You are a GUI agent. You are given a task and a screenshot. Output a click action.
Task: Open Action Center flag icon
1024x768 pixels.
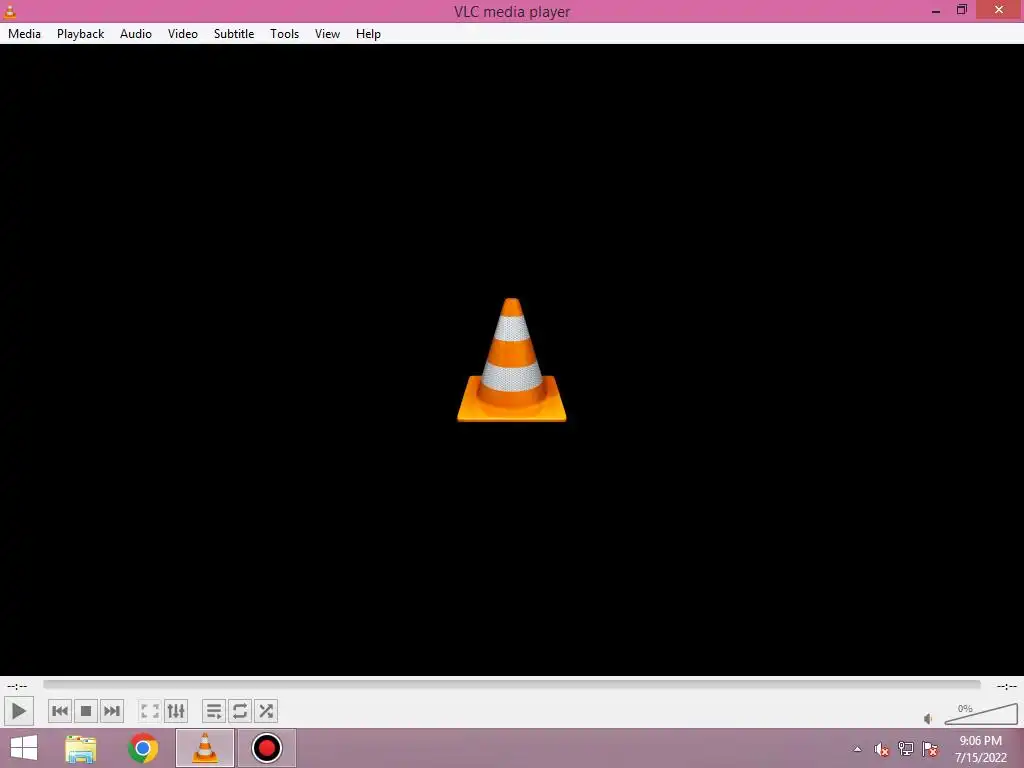pyautogui.click(x=930, y=748)
